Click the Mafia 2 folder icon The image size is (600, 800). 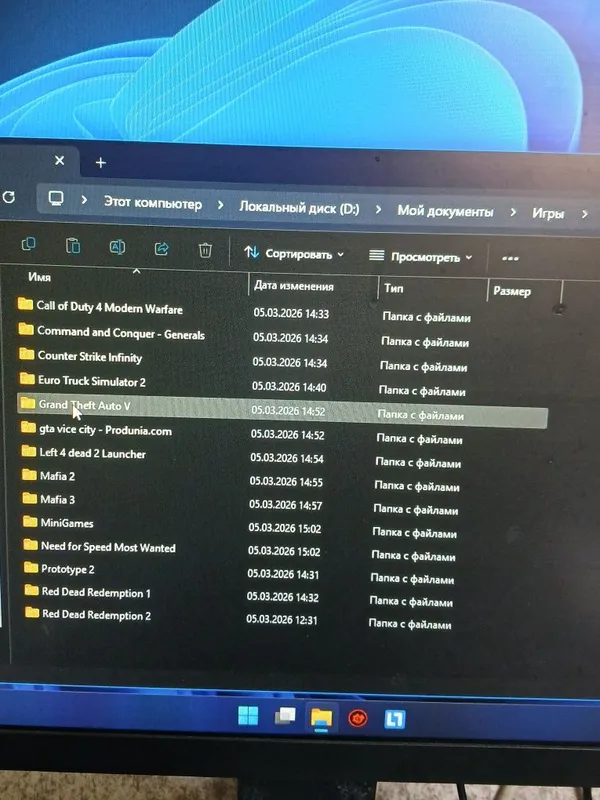click(30, 475)
